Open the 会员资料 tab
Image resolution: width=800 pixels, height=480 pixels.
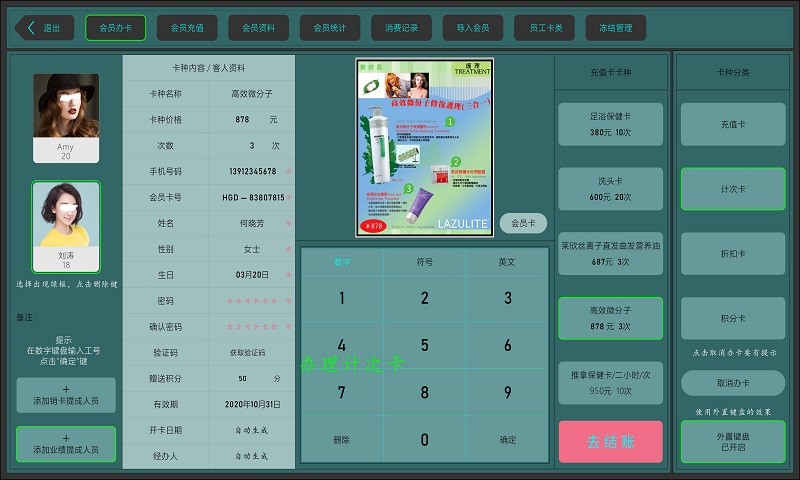click(x=258, y=28)
